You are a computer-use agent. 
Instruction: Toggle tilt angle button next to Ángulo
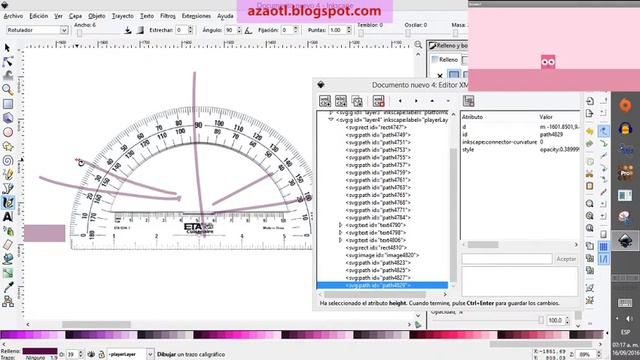point(249,30)
